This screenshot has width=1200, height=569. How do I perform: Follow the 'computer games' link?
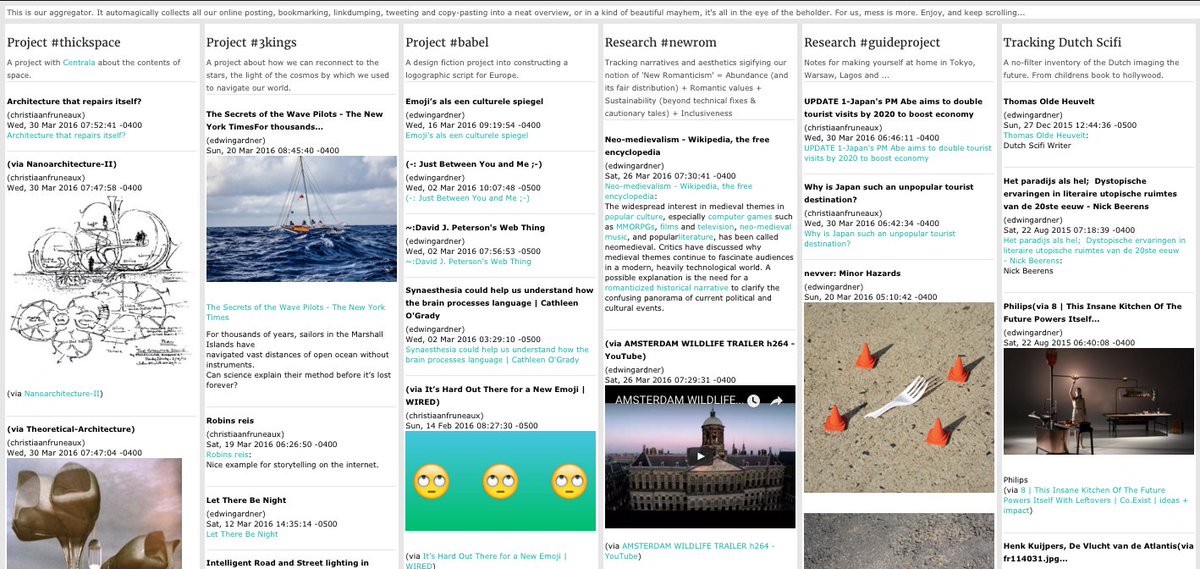(742, 215)
